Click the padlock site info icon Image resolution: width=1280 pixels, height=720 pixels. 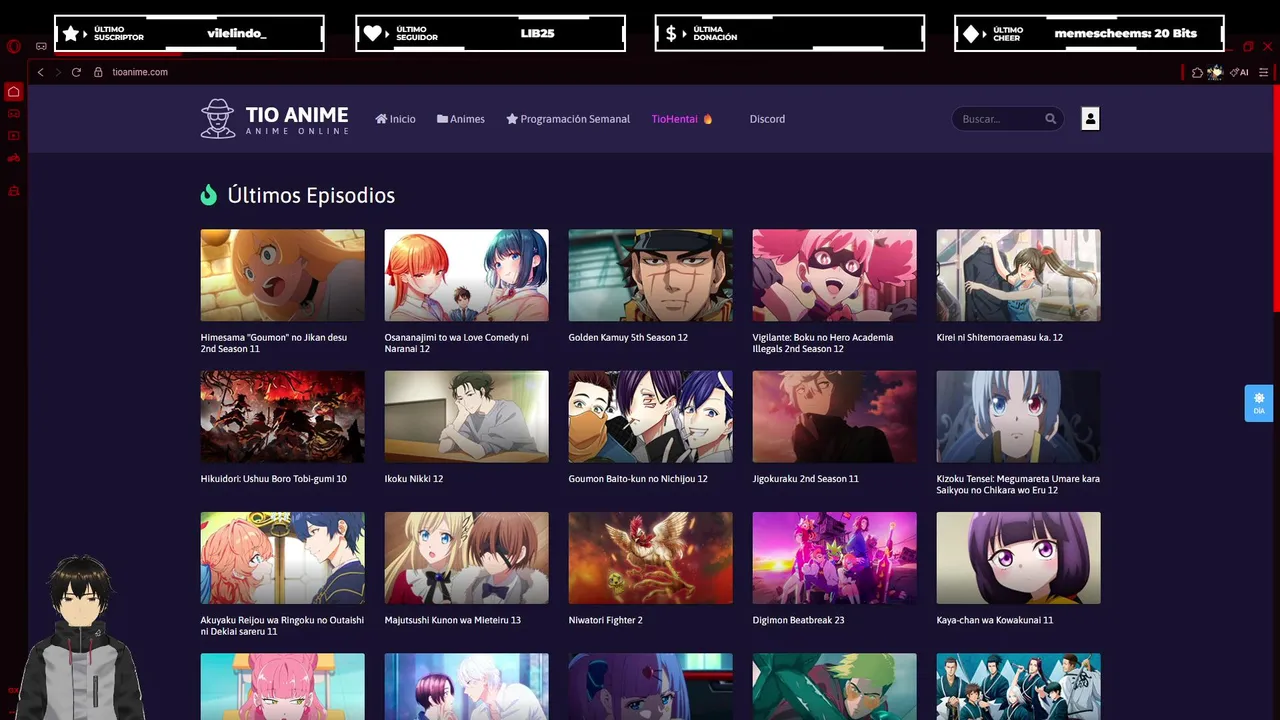98,72
